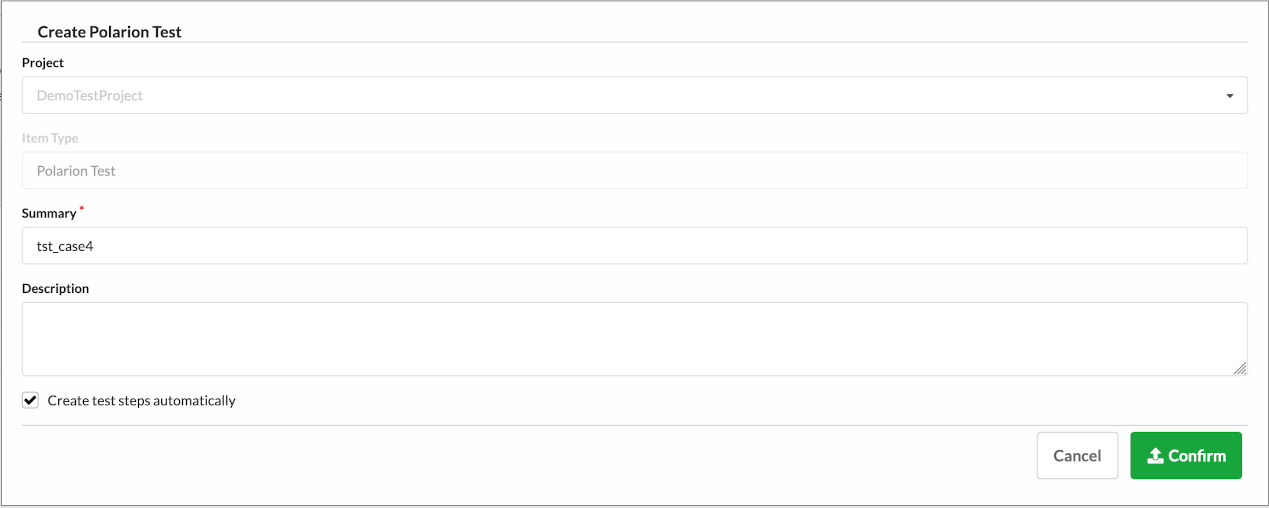The image size is (1269, 508).
Task: Click the Polarion Test item type field
Action: [634, 171]
